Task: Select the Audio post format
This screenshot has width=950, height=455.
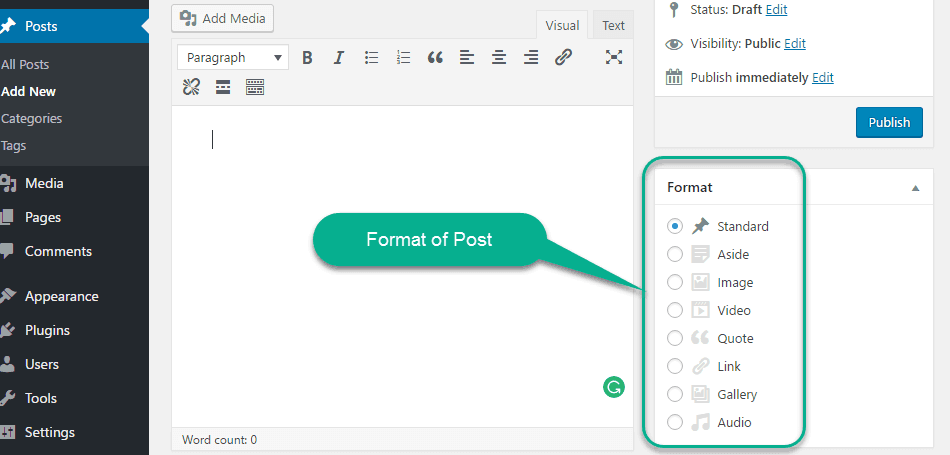Action: click(674, 422)
